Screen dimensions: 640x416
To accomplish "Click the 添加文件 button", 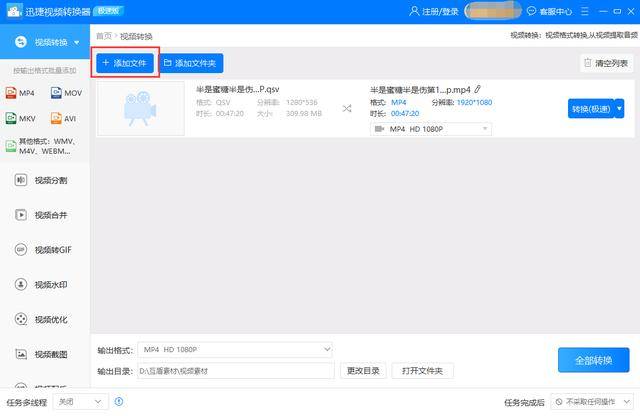I will (125, 62).
